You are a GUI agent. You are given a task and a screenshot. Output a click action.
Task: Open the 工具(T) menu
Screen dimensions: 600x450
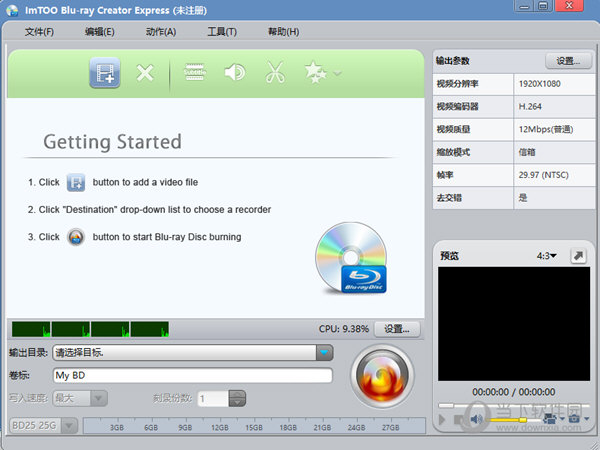coord(222,31)
